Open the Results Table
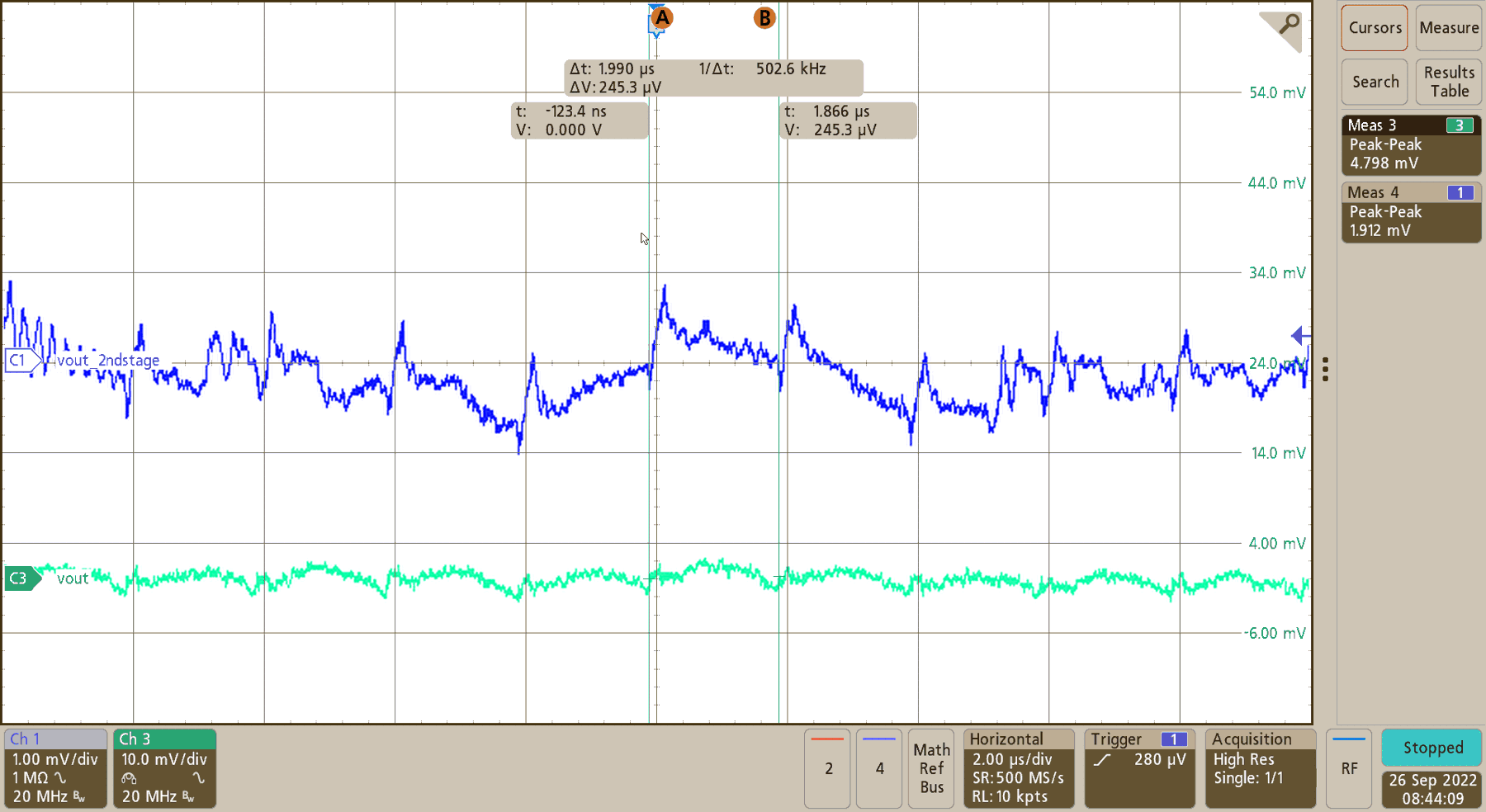This screenshot has height=812, width=1486. (x=1448, y=82)
